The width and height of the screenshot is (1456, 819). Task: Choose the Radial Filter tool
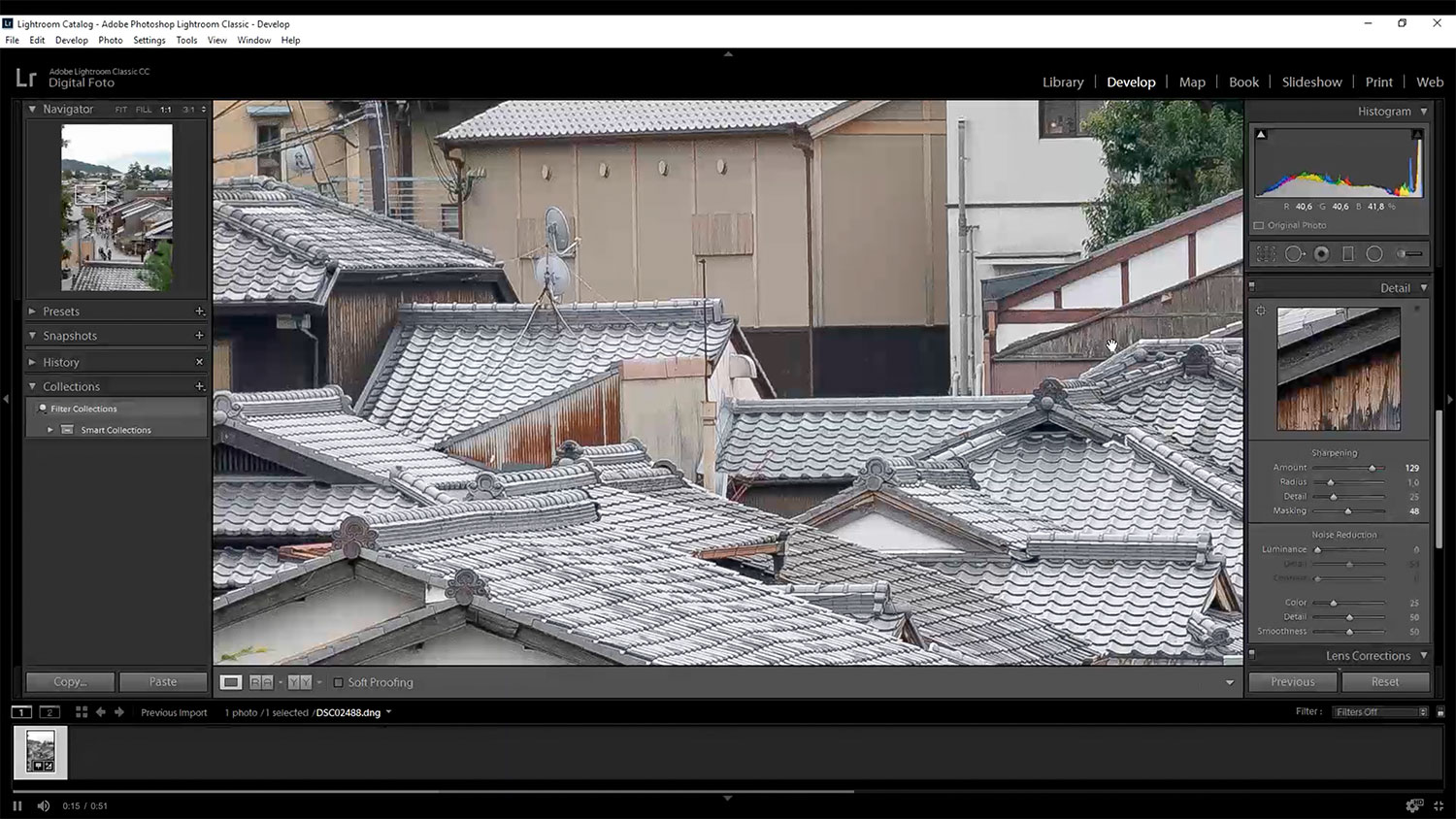(x=1374, y=254)
